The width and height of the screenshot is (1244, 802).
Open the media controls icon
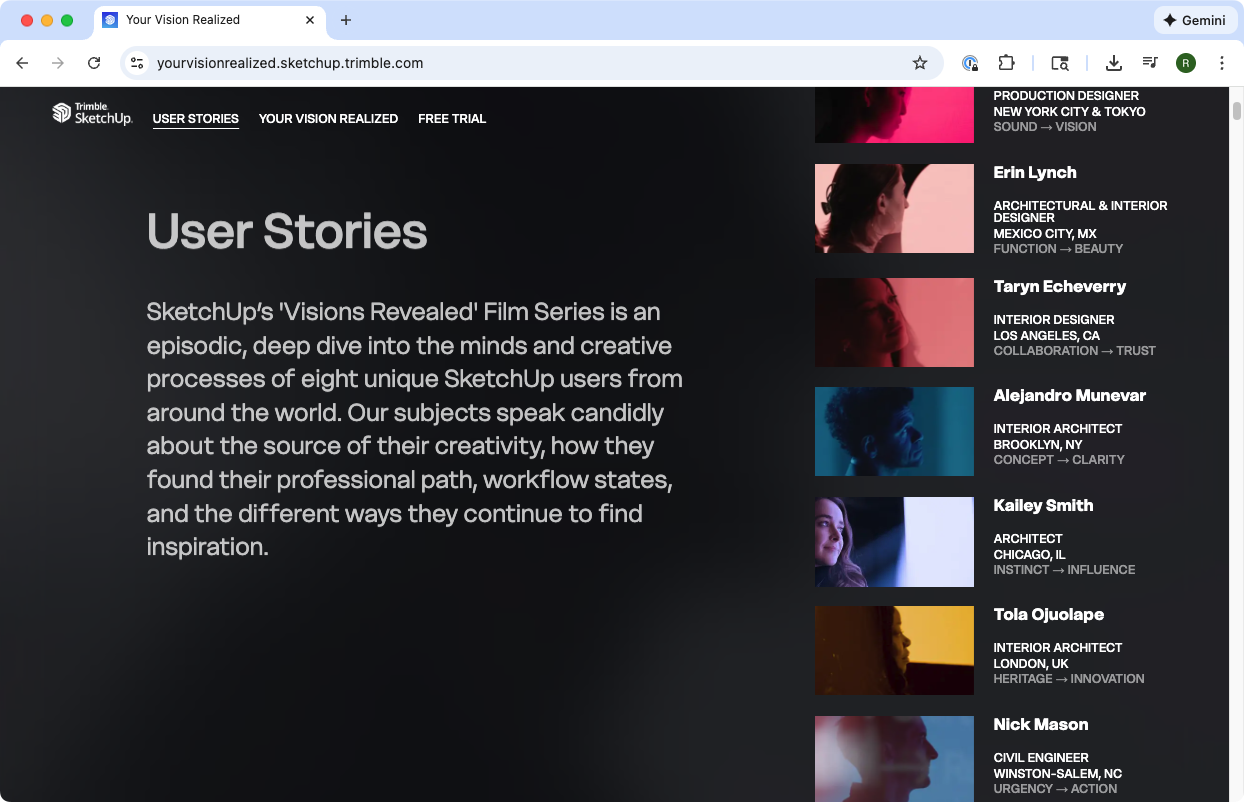coord(1150,63)
